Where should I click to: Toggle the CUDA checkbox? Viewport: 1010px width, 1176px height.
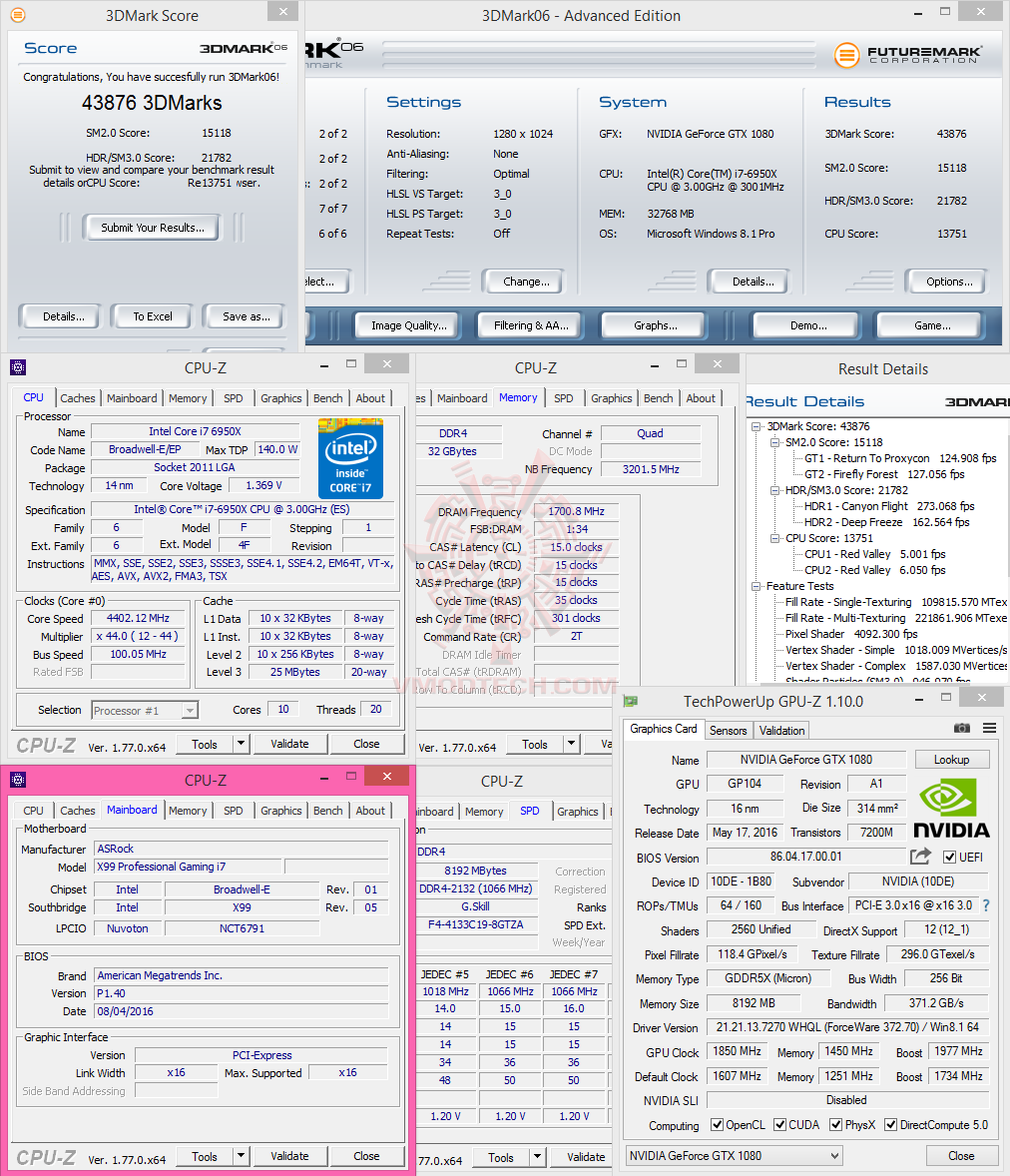[x=779, y=1124]
